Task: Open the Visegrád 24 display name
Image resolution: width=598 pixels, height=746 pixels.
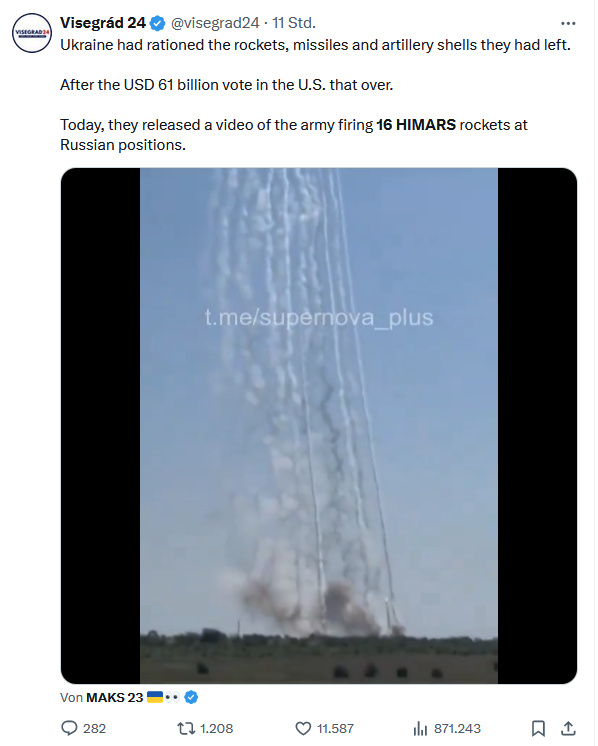Action: point(103,23)
